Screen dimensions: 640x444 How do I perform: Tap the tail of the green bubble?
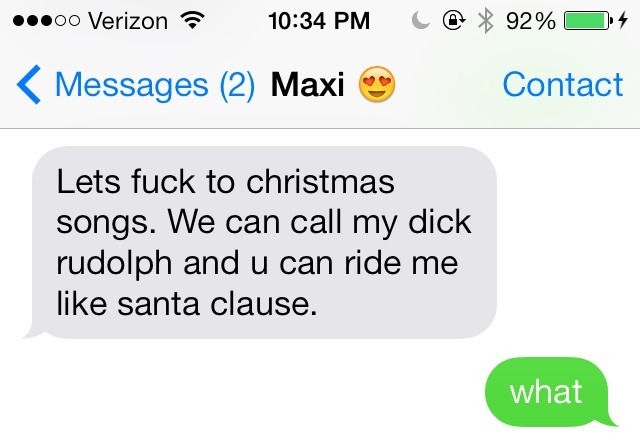click(610, 420)
